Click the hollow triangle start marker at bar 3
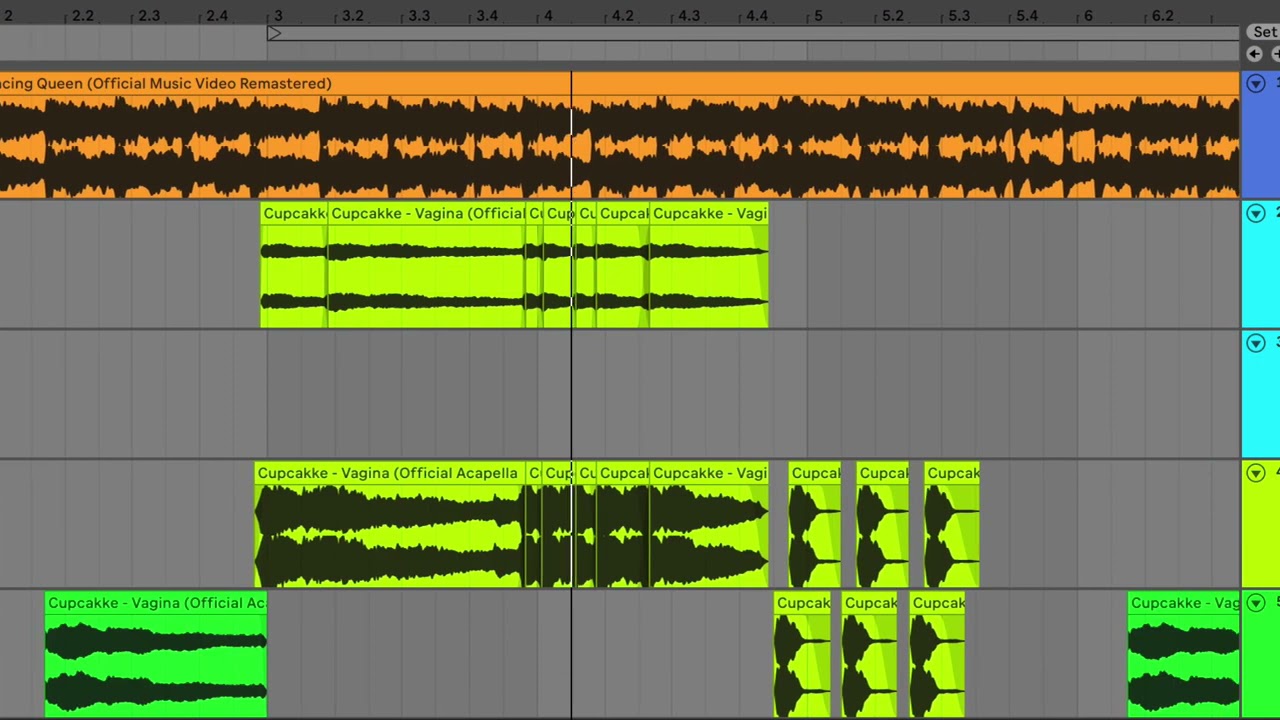 [274, 34]
